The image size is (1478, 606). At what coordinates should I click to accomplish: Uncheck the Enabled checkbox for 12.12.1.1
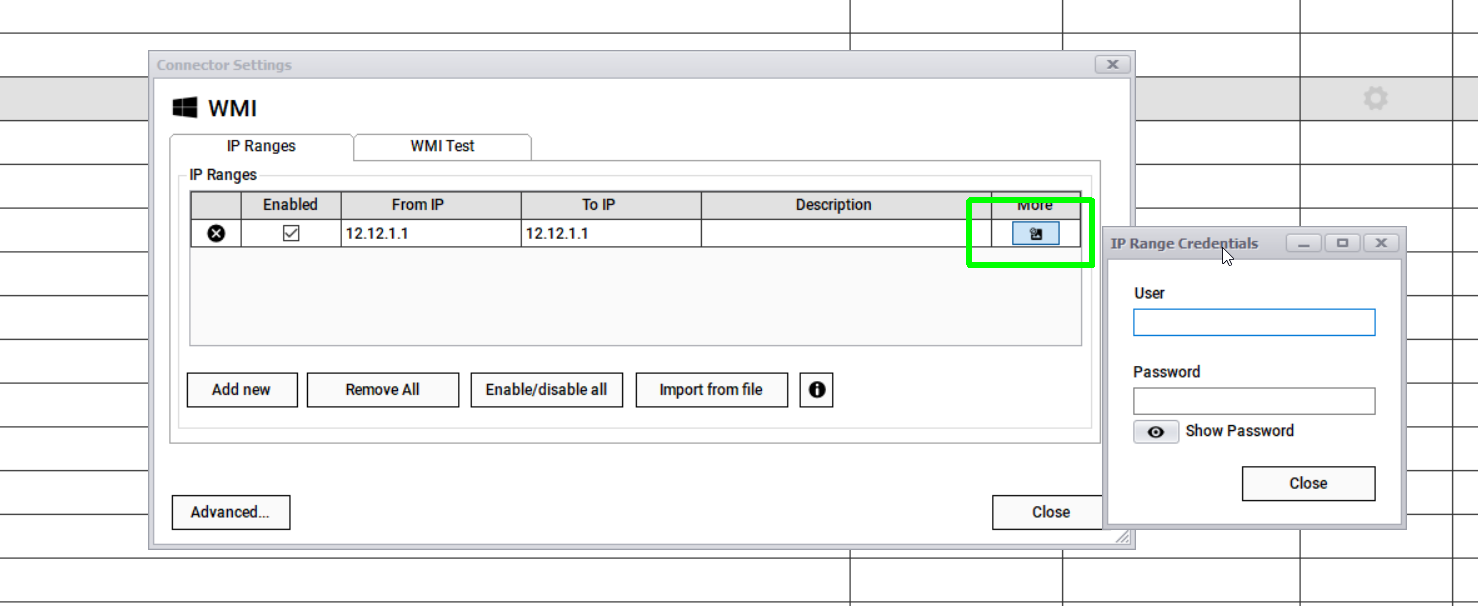(x=291, y=233)
